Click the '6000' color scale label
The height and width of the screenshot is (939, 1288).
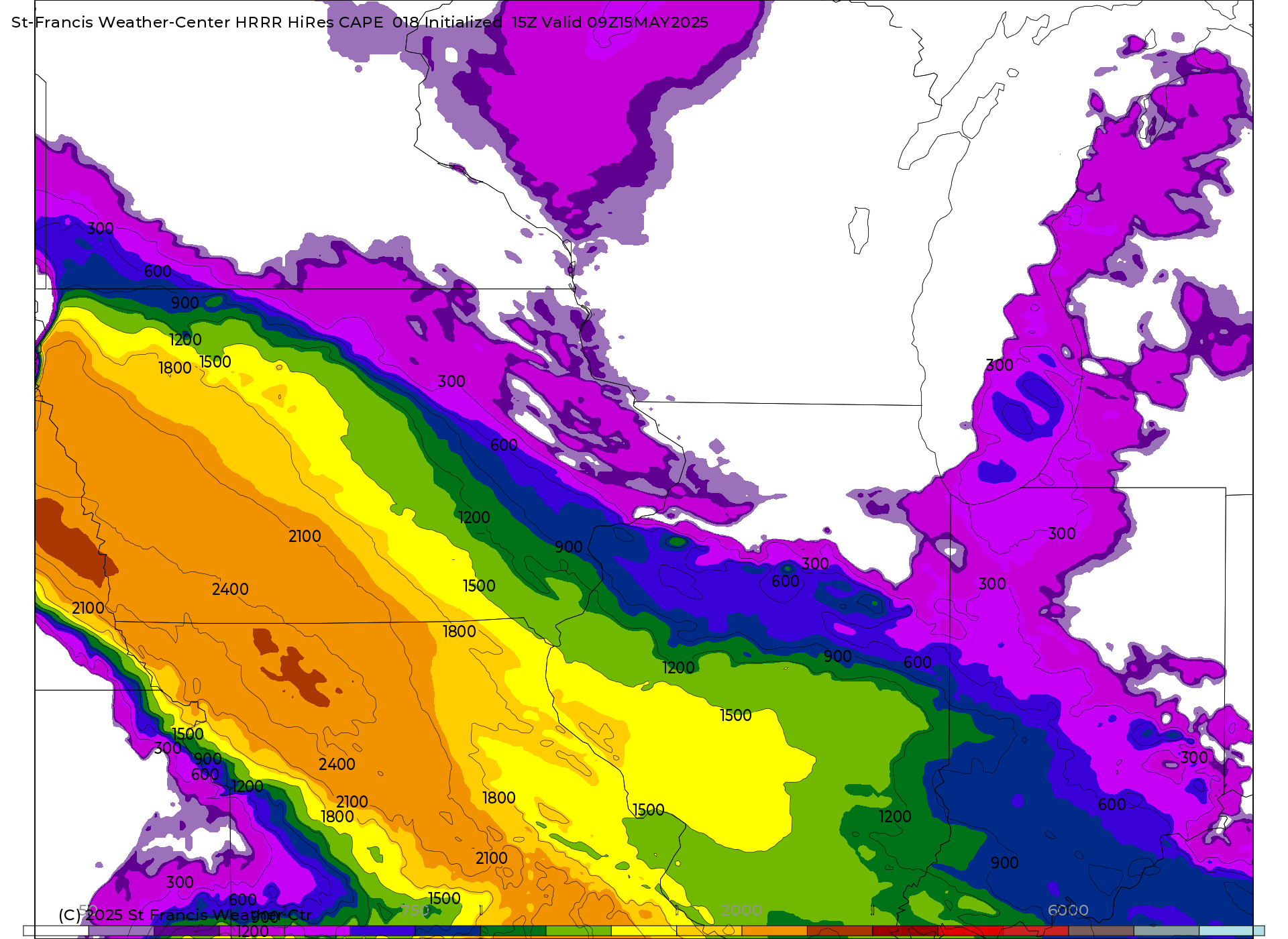(1068, 910)
